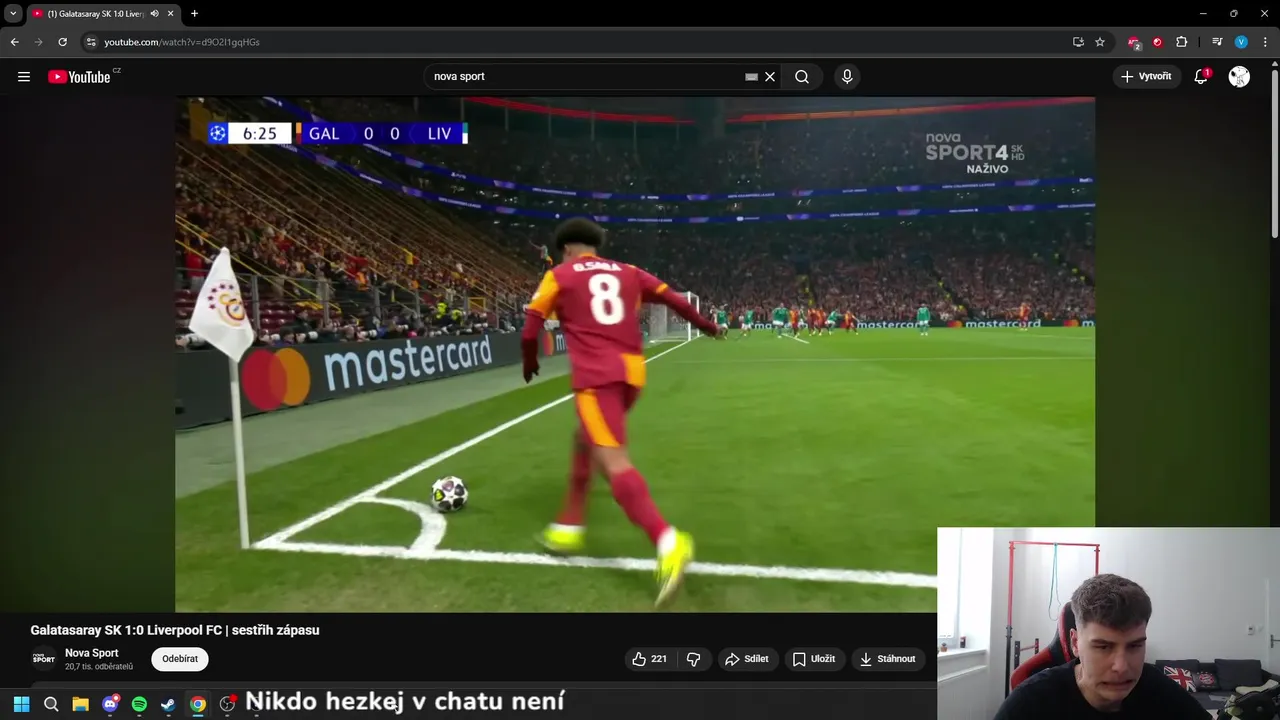Open Spotify from the taskbar
Viewport: 1280px width, 720px height.
pos(139,704)
